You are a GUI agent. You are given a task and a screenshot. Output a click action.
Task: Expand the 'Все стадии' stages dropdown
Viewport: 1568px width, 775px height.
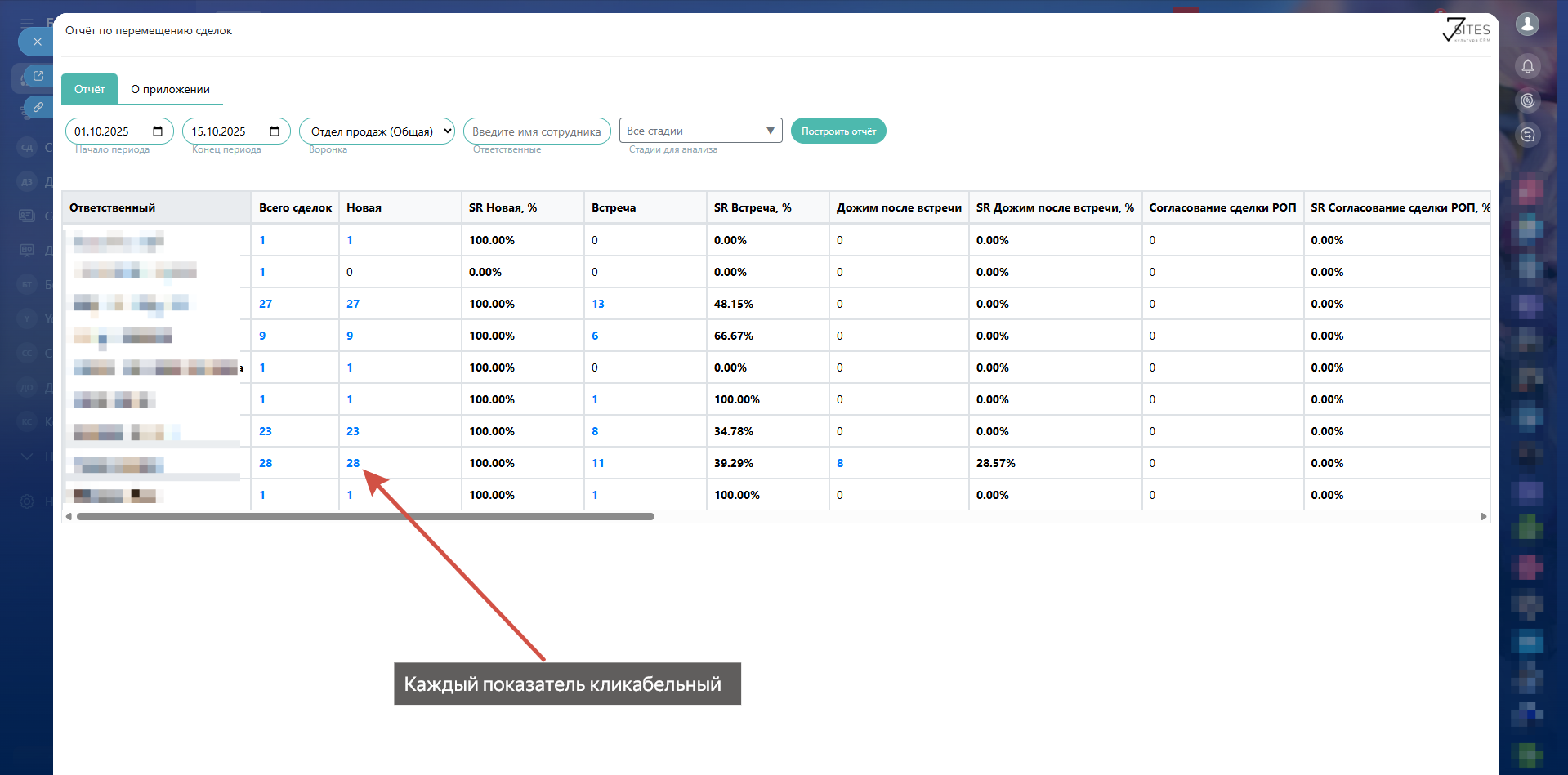tap(700, 131)
